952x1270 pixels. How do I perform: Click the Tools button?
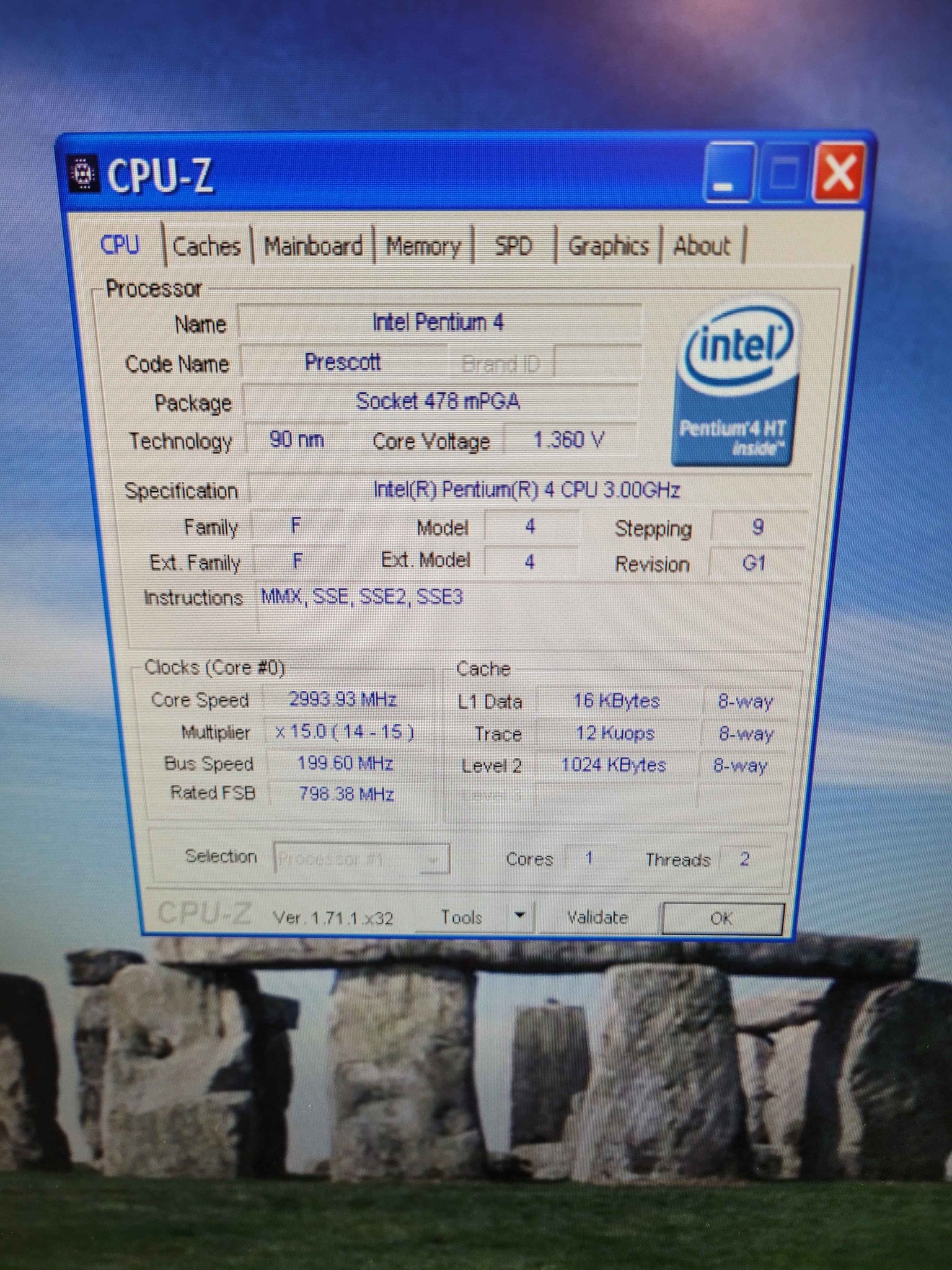point(462,917)
